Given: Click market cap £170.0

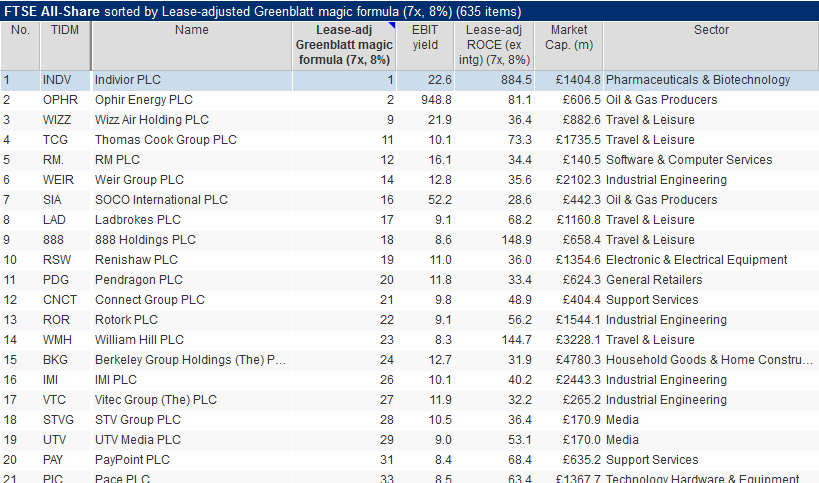Looking at the screenshot, I should tap(581, 440).
